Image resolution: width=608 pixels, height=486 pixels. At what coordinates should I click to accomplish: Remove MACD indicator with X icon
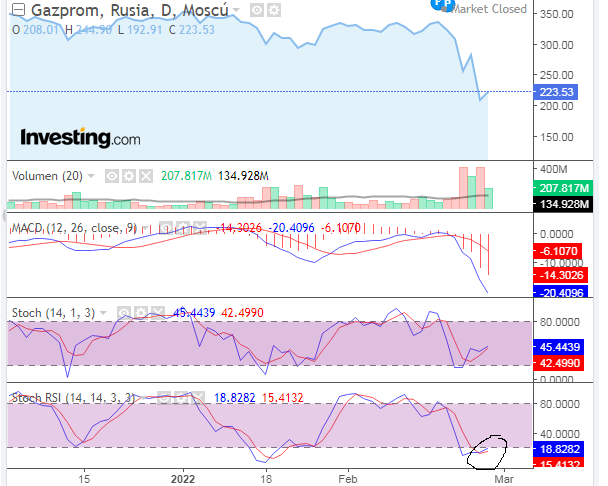[x=200, y=228]
